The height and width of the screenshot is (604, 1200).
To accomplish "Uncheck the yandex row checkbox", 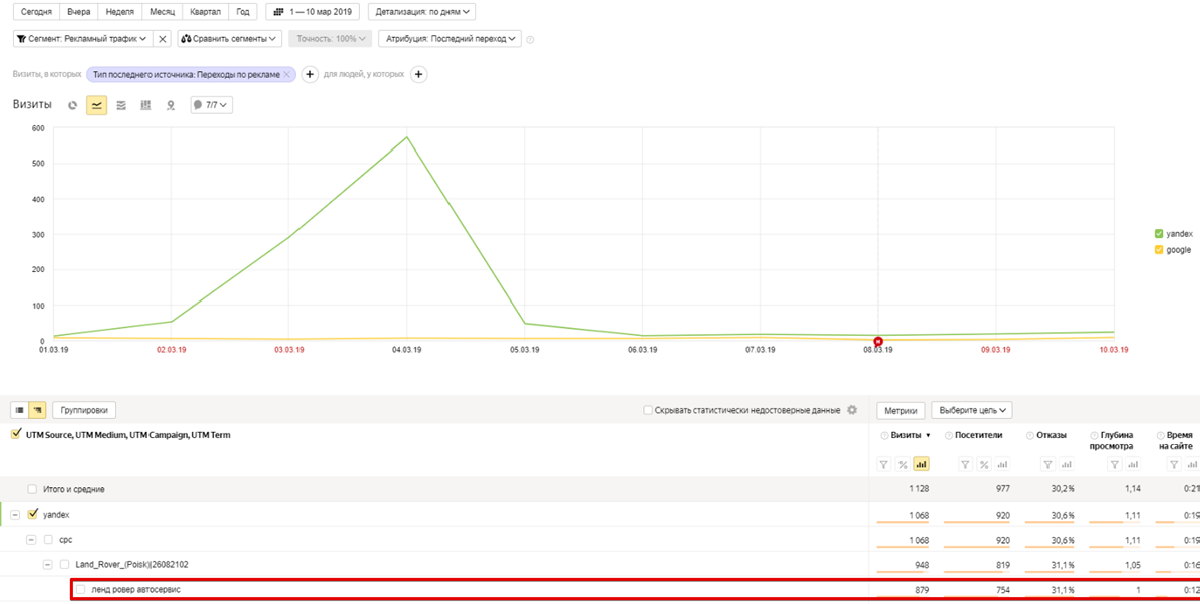I will [x=33, y=514].
